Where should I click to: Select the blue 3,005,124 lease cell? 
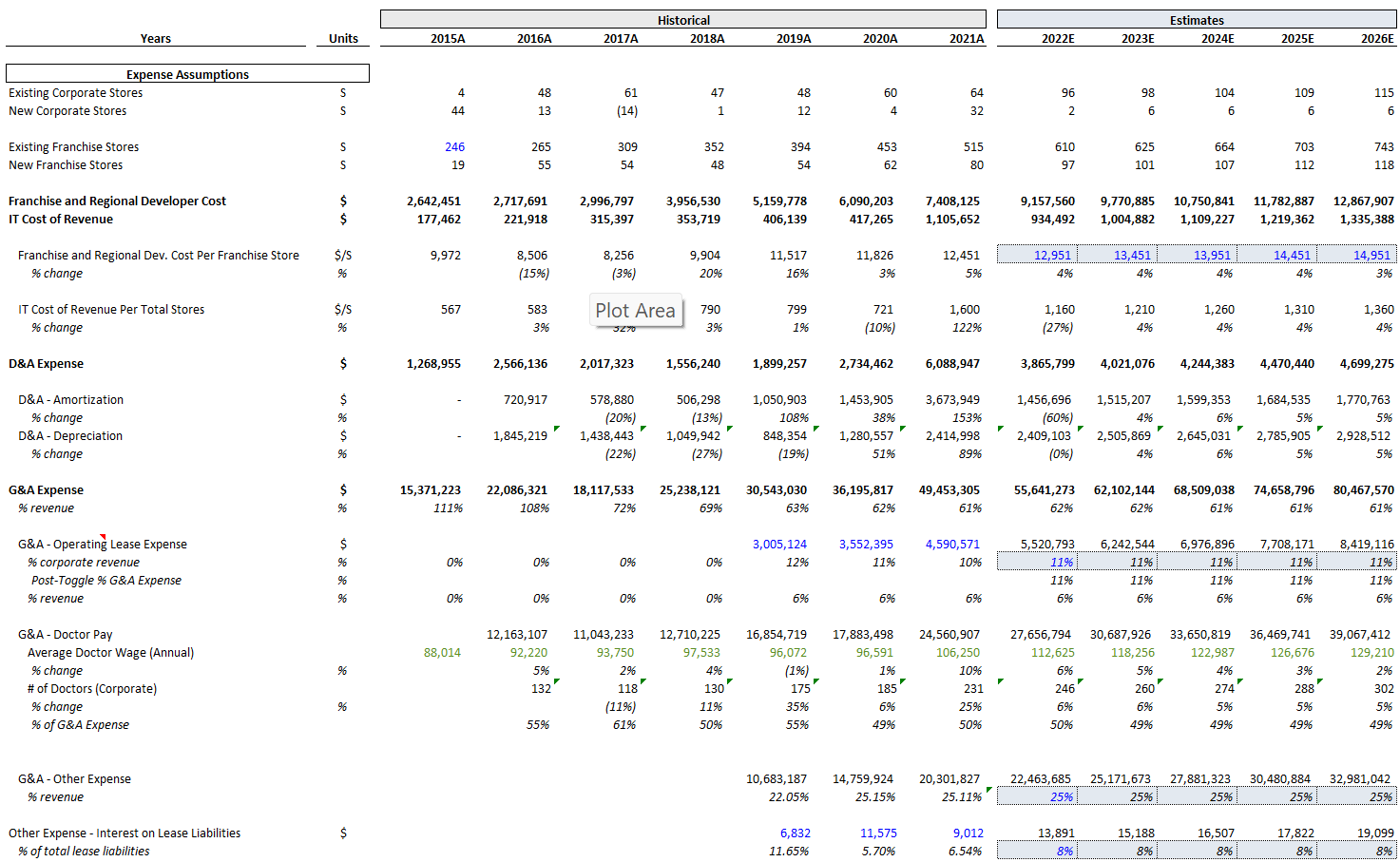pyautogui.click(x=779, y=544)
